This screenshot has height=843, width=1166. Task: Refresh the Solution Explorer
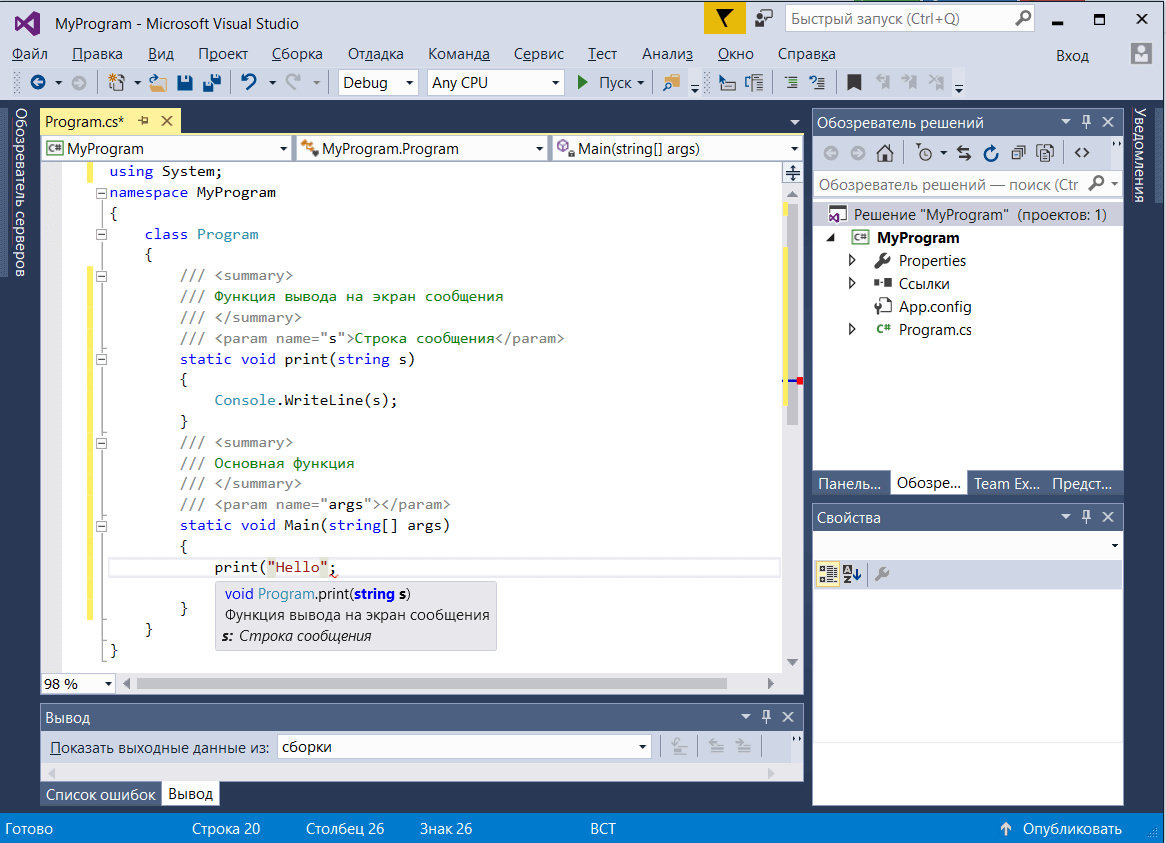pos(991,153)
